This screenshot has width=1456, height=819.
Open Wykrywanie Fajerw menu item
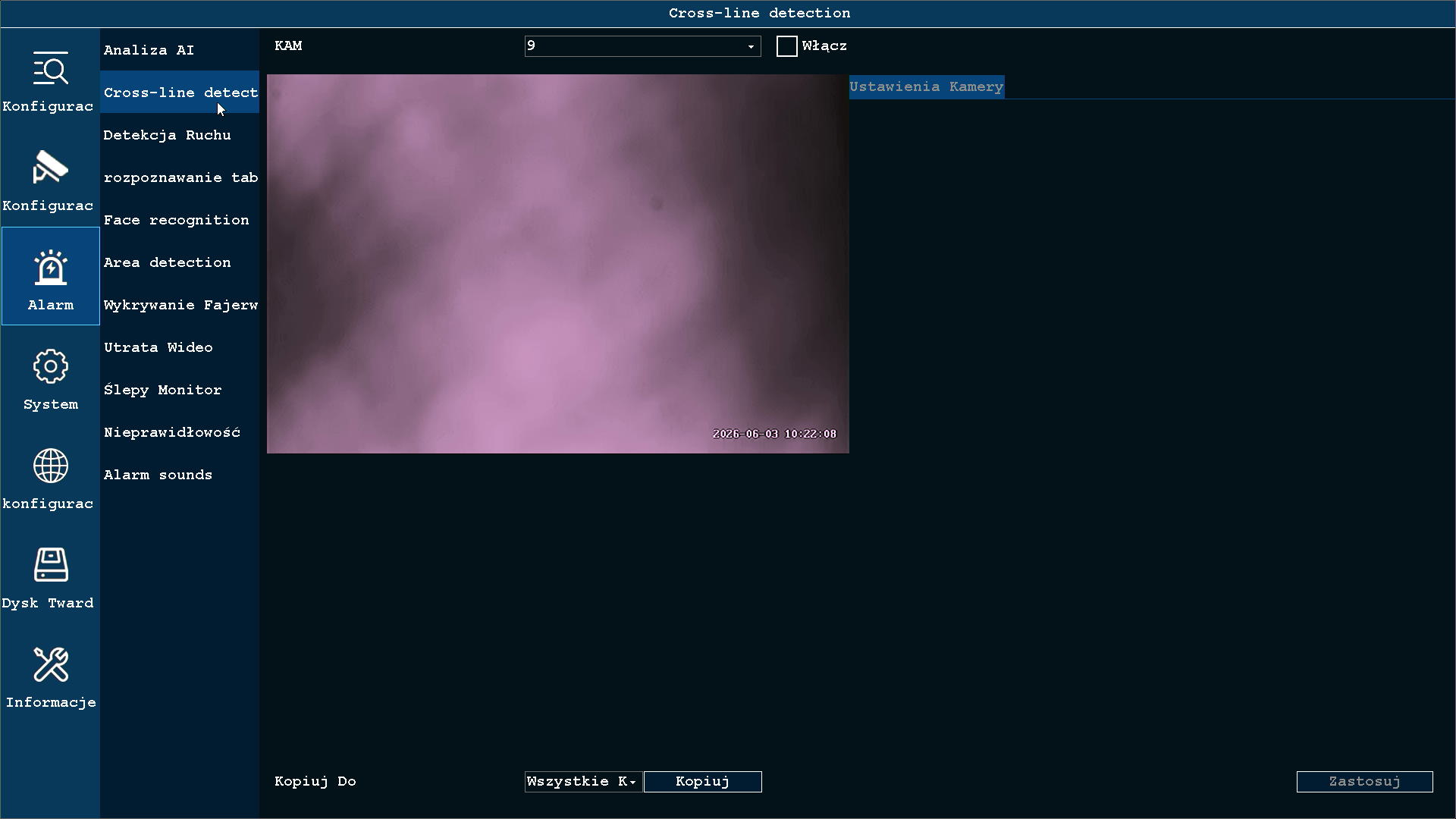[x=180, y=305]
